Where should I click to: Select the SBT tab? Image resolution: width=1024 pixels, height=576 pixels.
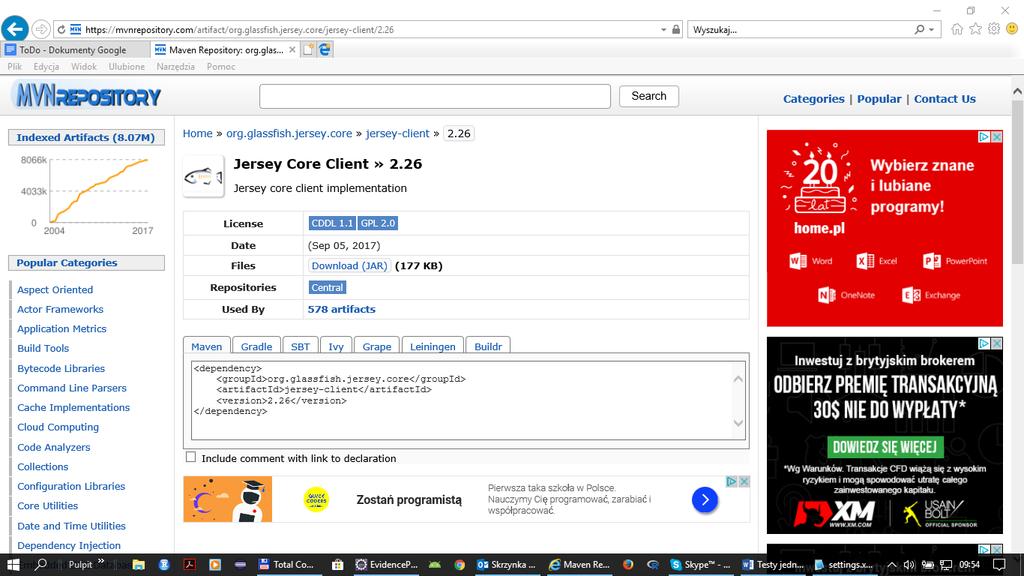[300, 346]
